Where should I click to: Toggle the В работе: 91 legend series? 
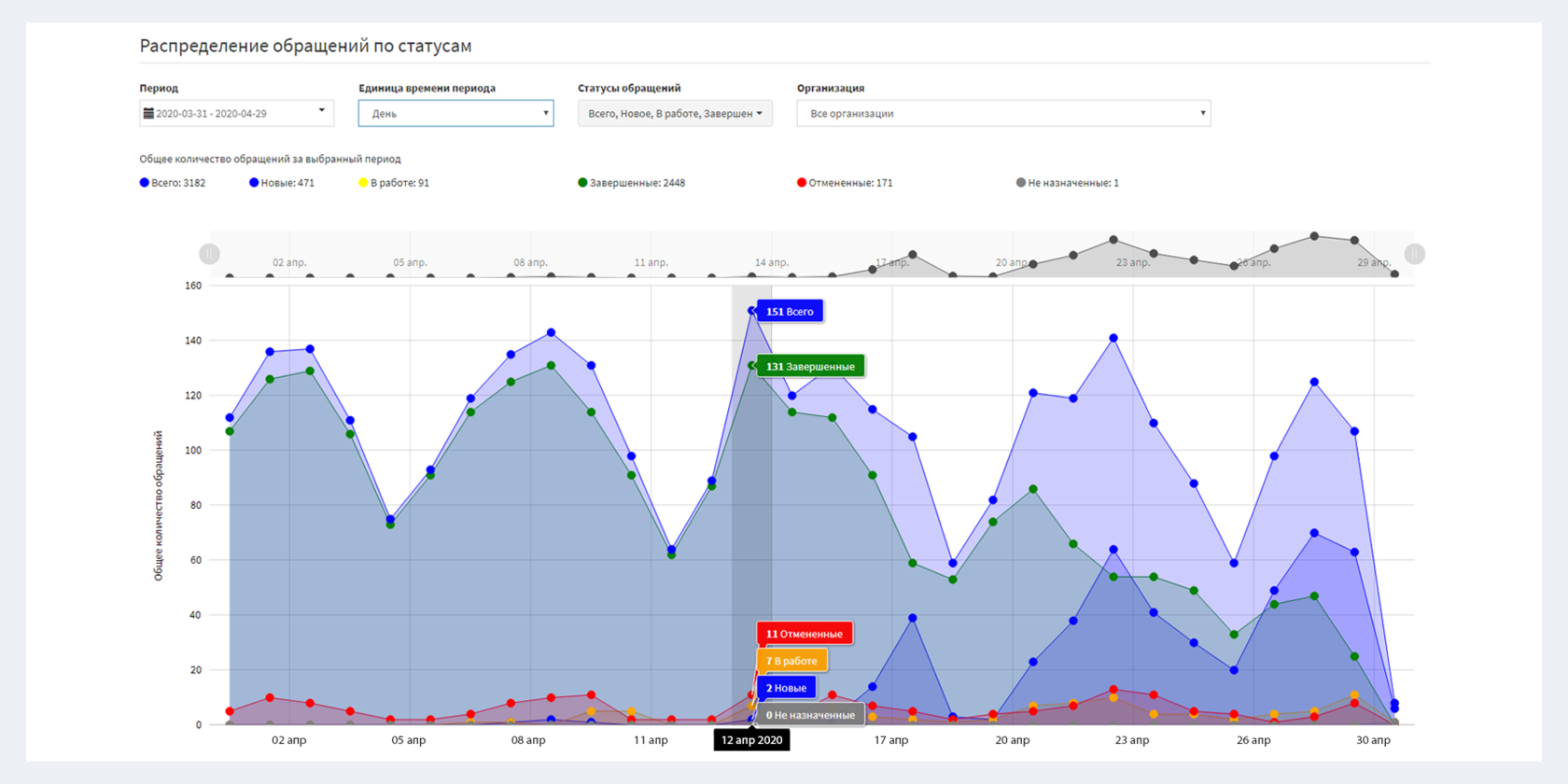(394, 183)
